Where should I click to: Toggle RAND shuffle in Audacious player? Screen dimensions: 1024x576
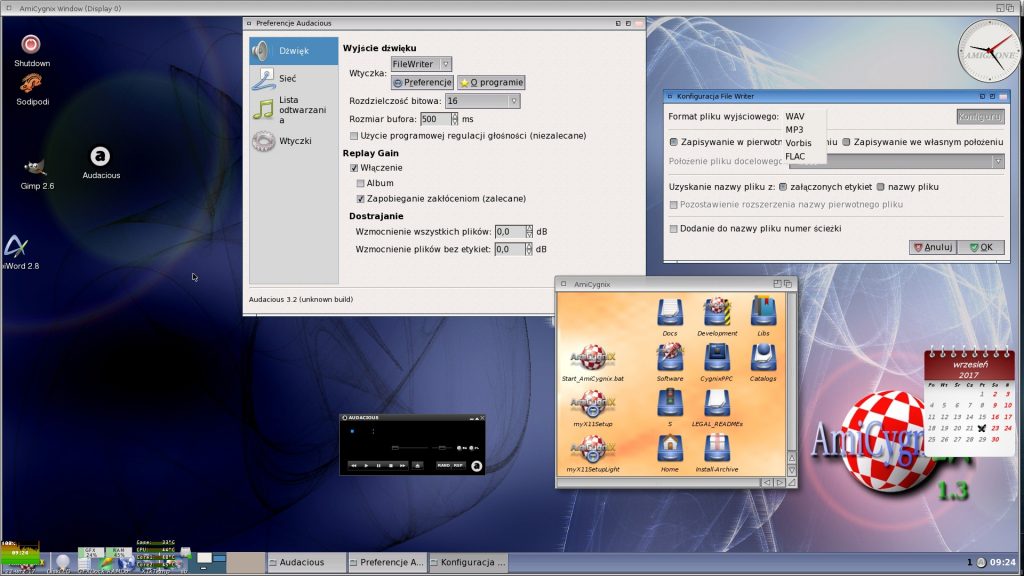[x=443, y=466]
